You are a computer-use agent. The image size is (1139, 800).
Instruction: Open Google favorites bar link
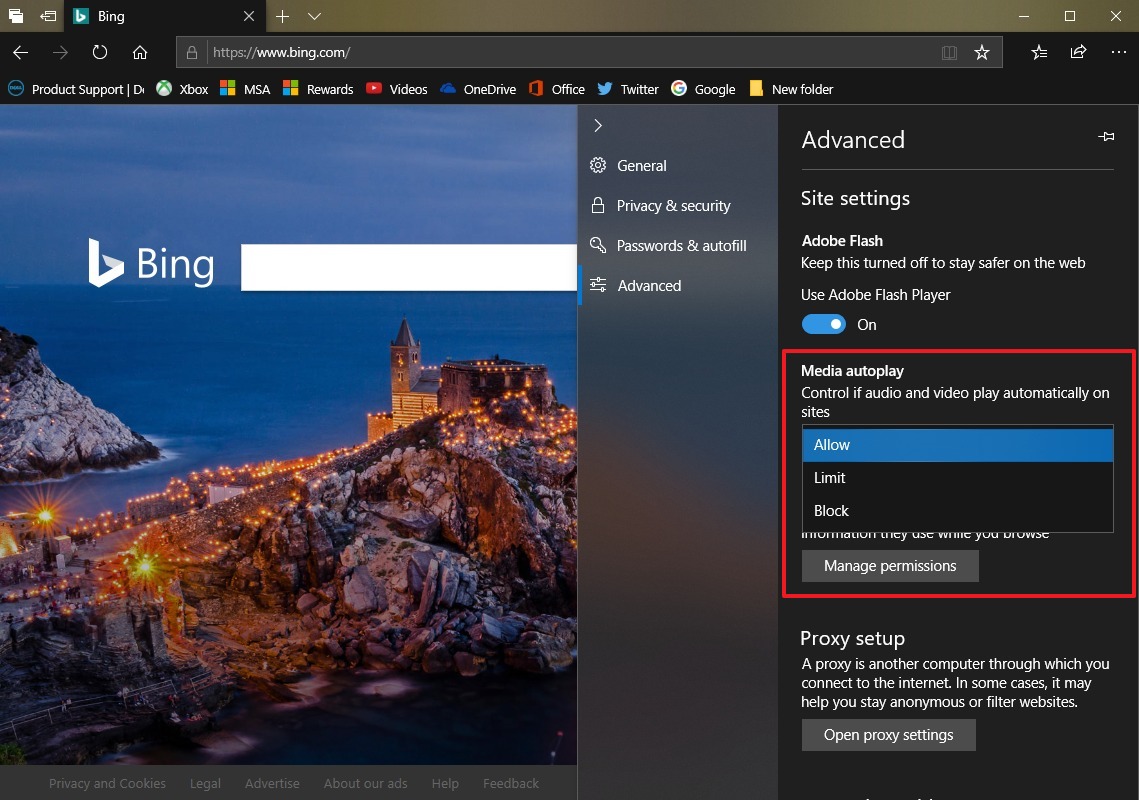point(703,89)
